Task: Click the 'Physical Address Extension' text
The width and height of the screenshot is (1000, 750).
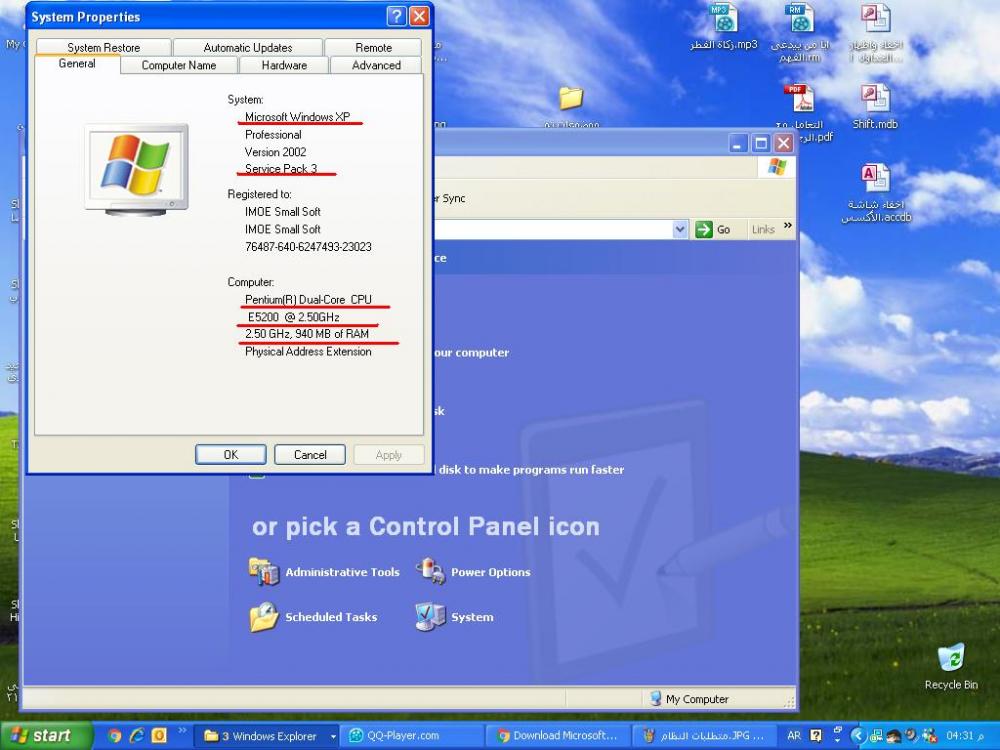Action: coord(308,351)
